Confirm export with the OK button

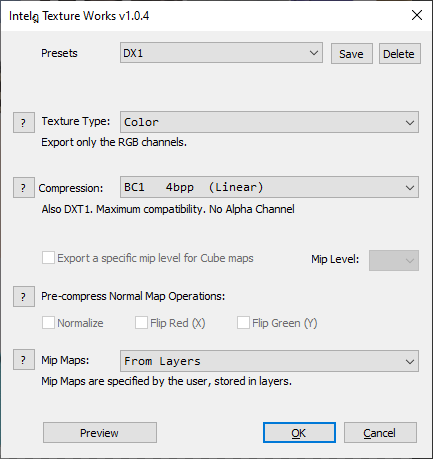tap(299, 433)
